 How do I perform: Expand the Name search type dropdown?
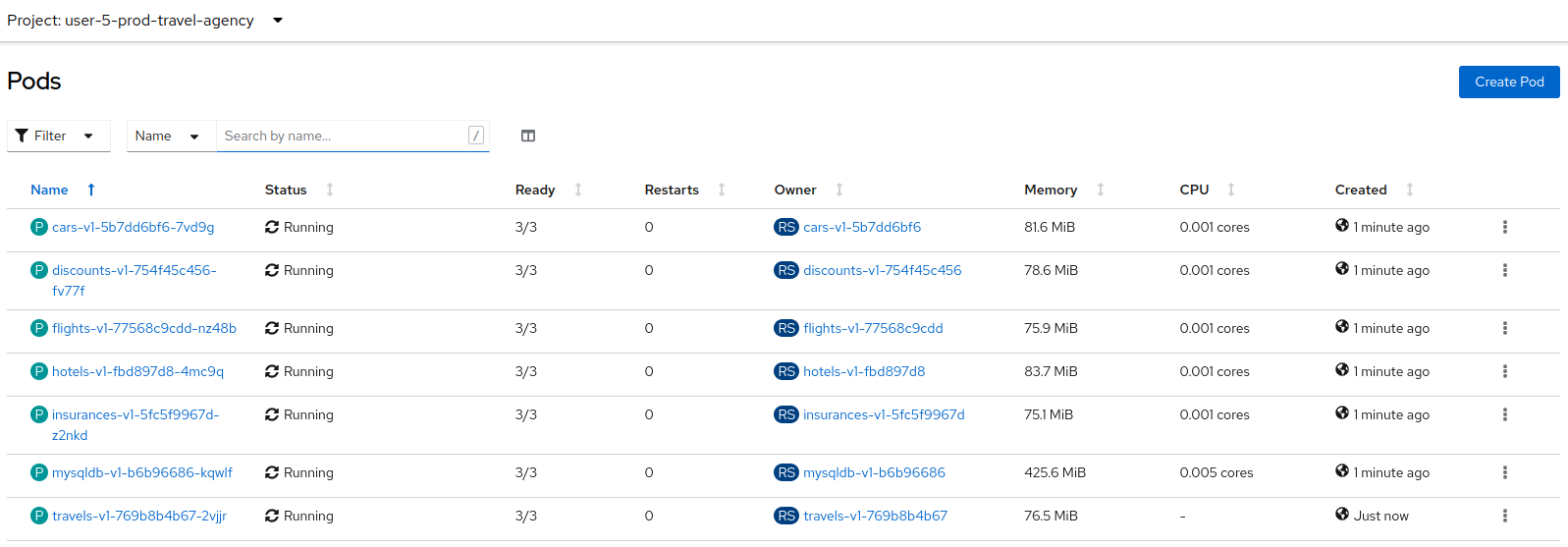167,136
